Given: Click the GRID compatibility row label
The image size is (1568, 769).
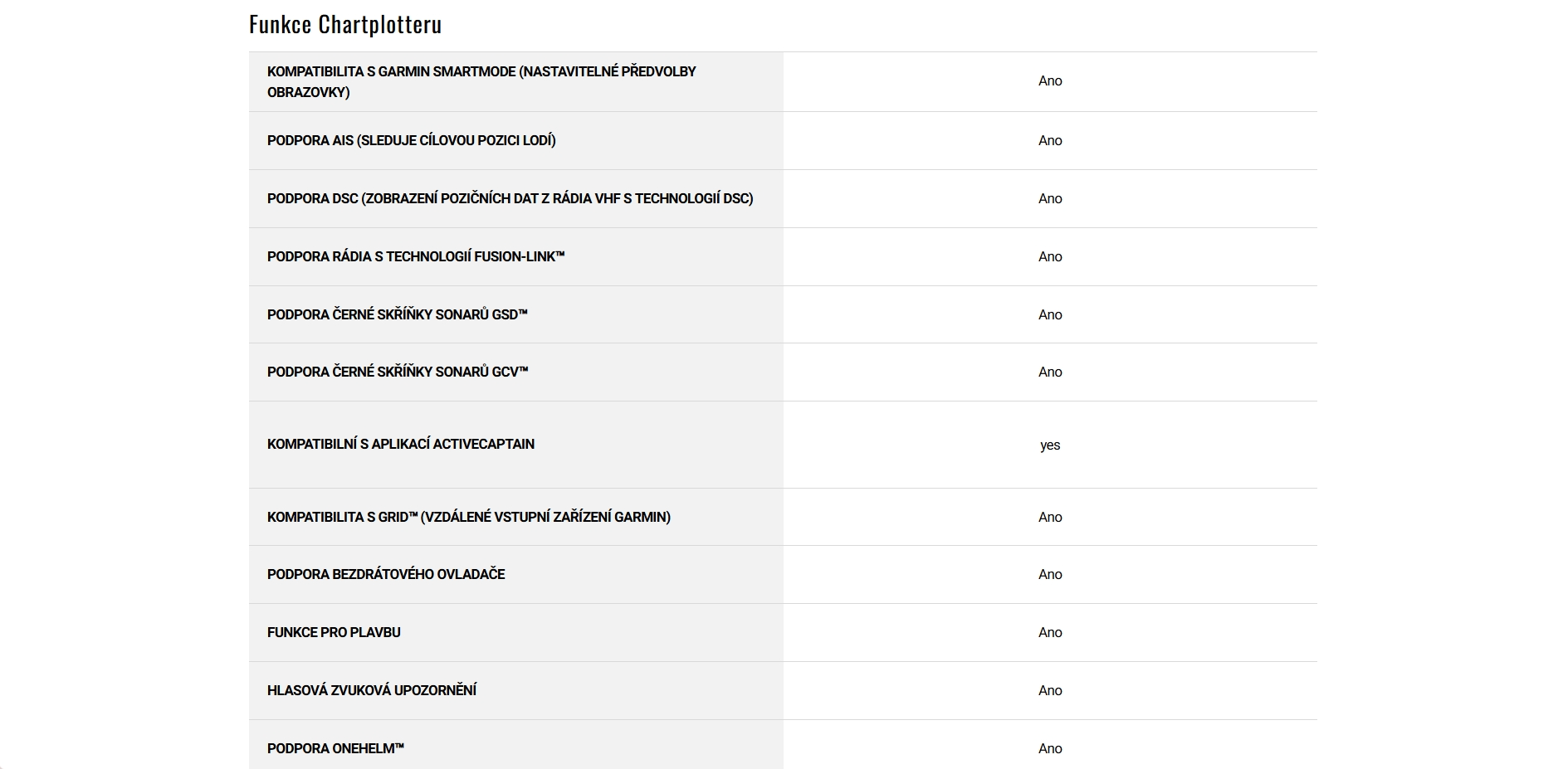Looking at the screenshot, I should [469, 517].
